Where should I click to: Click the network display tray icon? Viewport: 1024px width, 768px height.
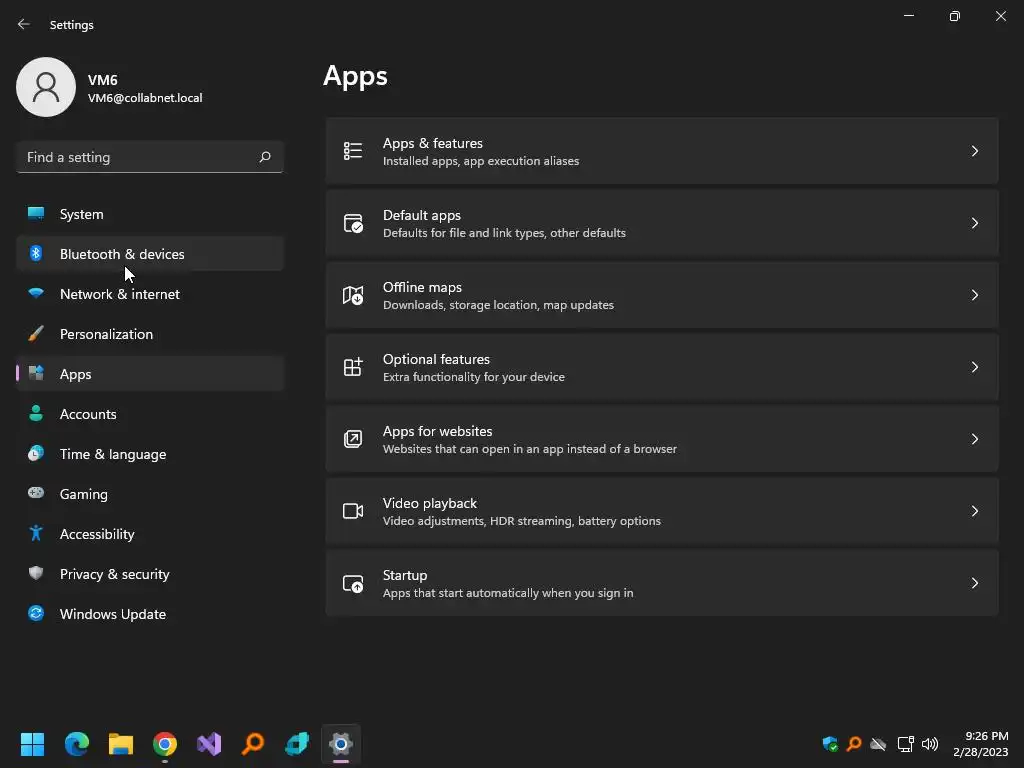pos(905,744)
